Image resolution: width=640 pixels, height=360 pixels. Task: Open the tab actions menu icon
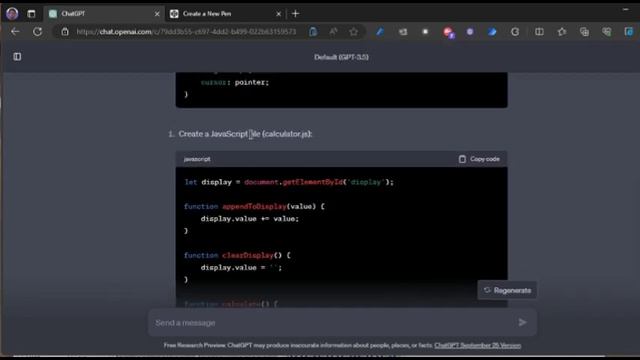[x=31, y=14]
